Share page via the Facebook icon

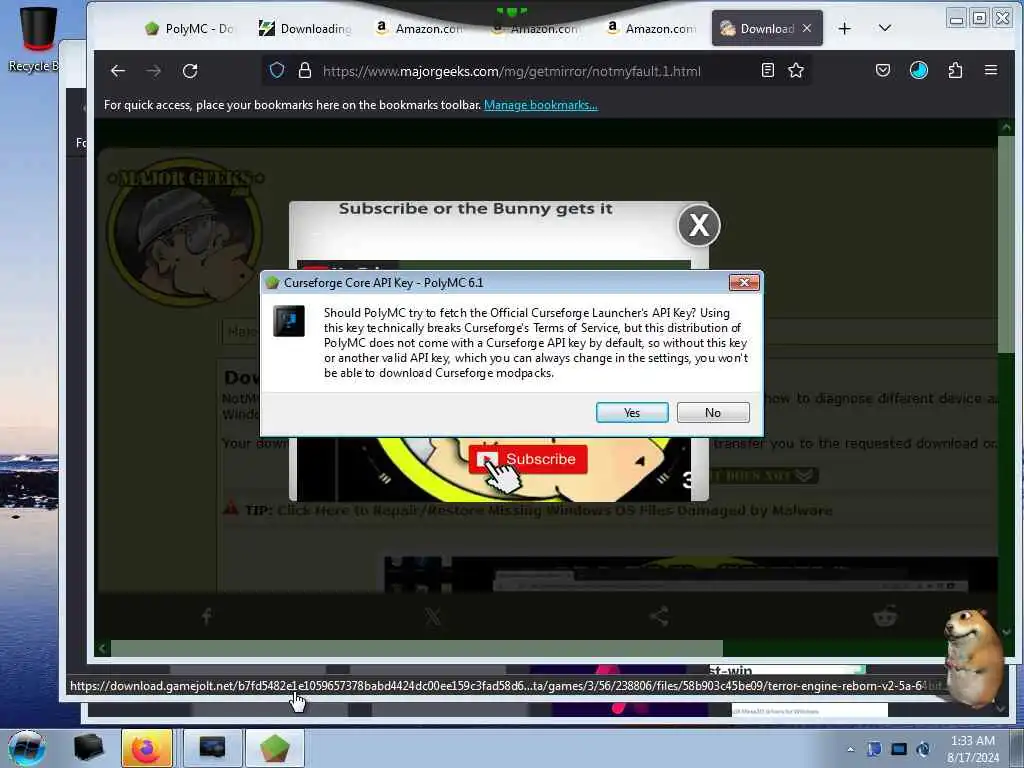[206, 616]
